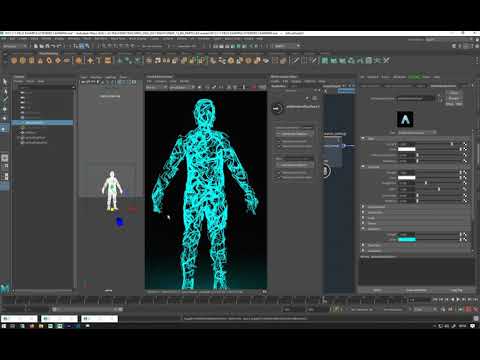Screen dimensions: 480x360
Task: Click the Select button at the Attribute Editor bottom
Action: pos(377,290)
